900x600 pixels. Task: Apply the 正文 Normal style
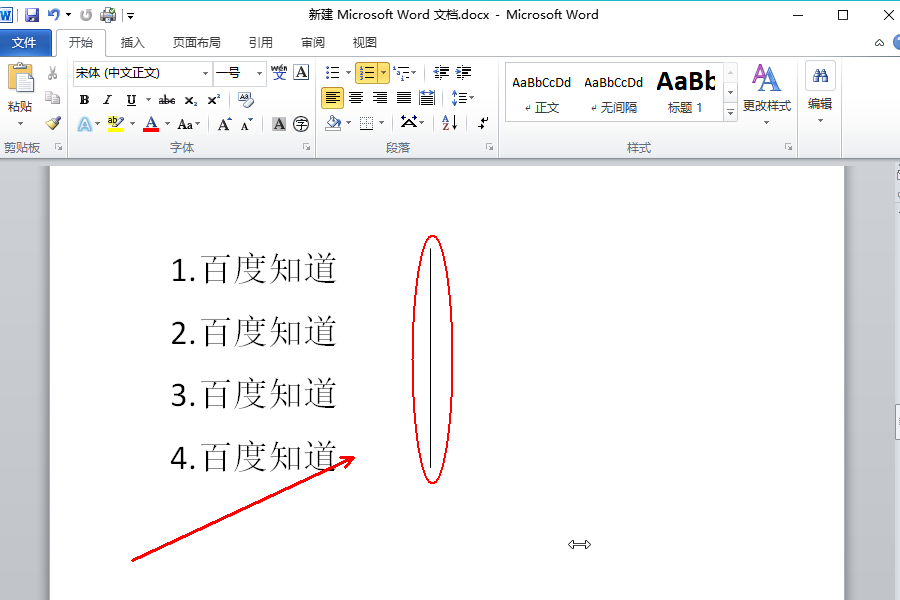(x=541, y=94)
